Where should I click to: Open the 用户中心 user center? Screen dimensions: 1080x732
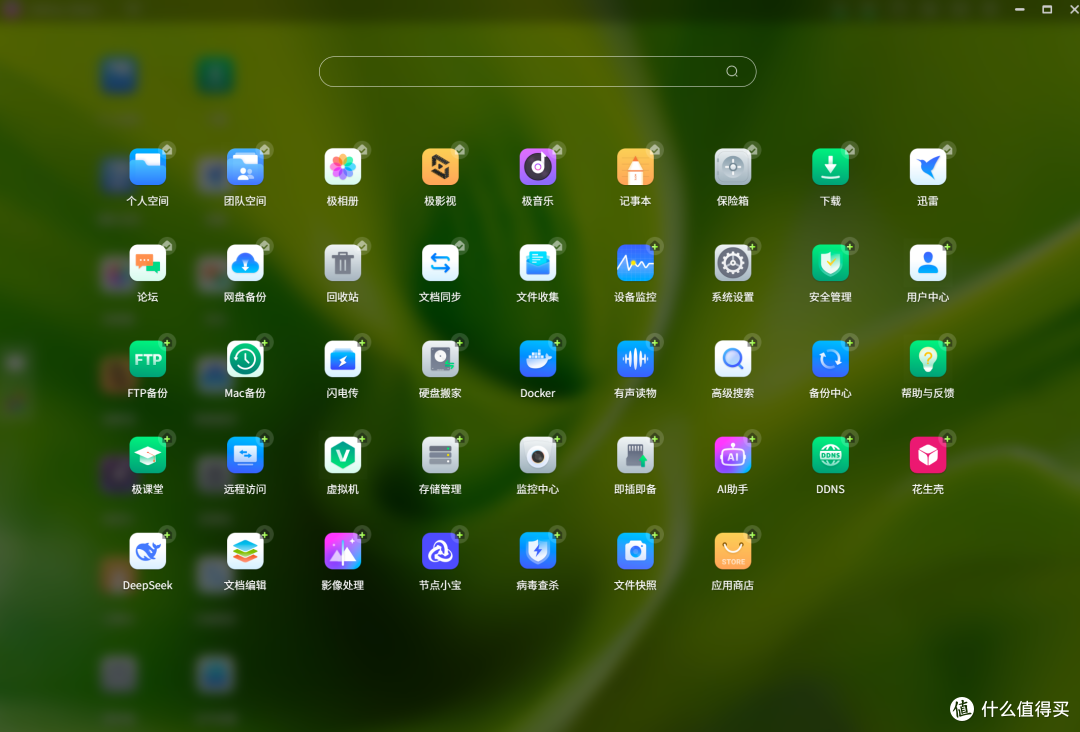(x=928, y=263)
